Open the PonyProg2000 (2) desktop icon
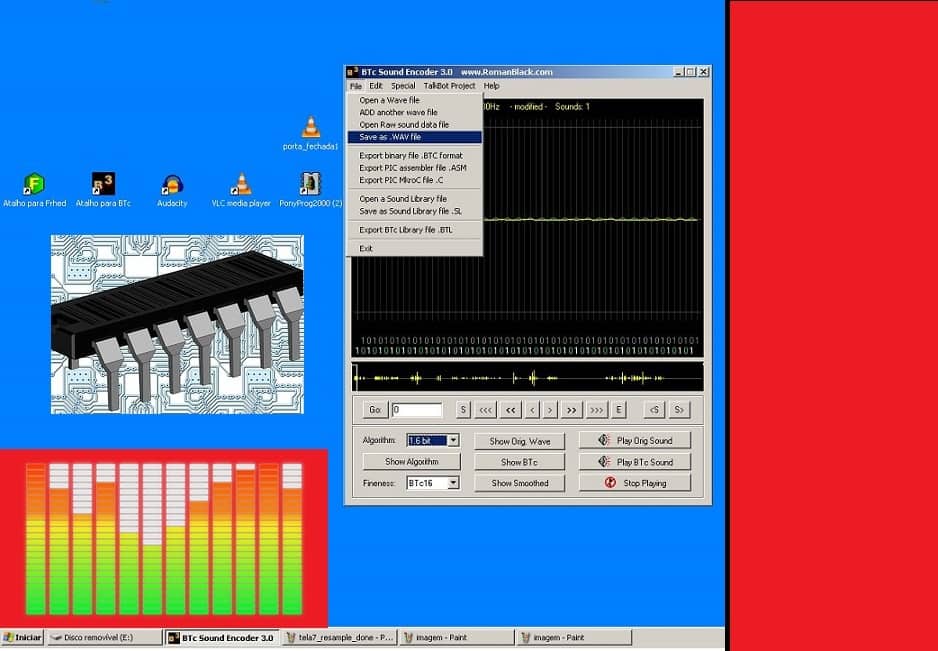938x651 pixels. (310, 184)
